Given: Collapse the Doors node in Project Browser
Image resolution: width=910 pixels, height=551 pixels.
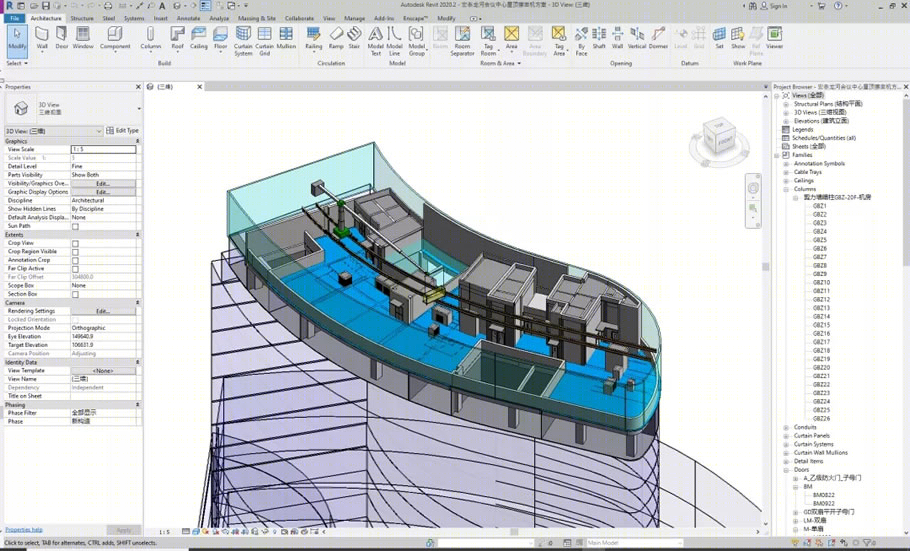Looking at the screenshot, I should click(786, 470).
